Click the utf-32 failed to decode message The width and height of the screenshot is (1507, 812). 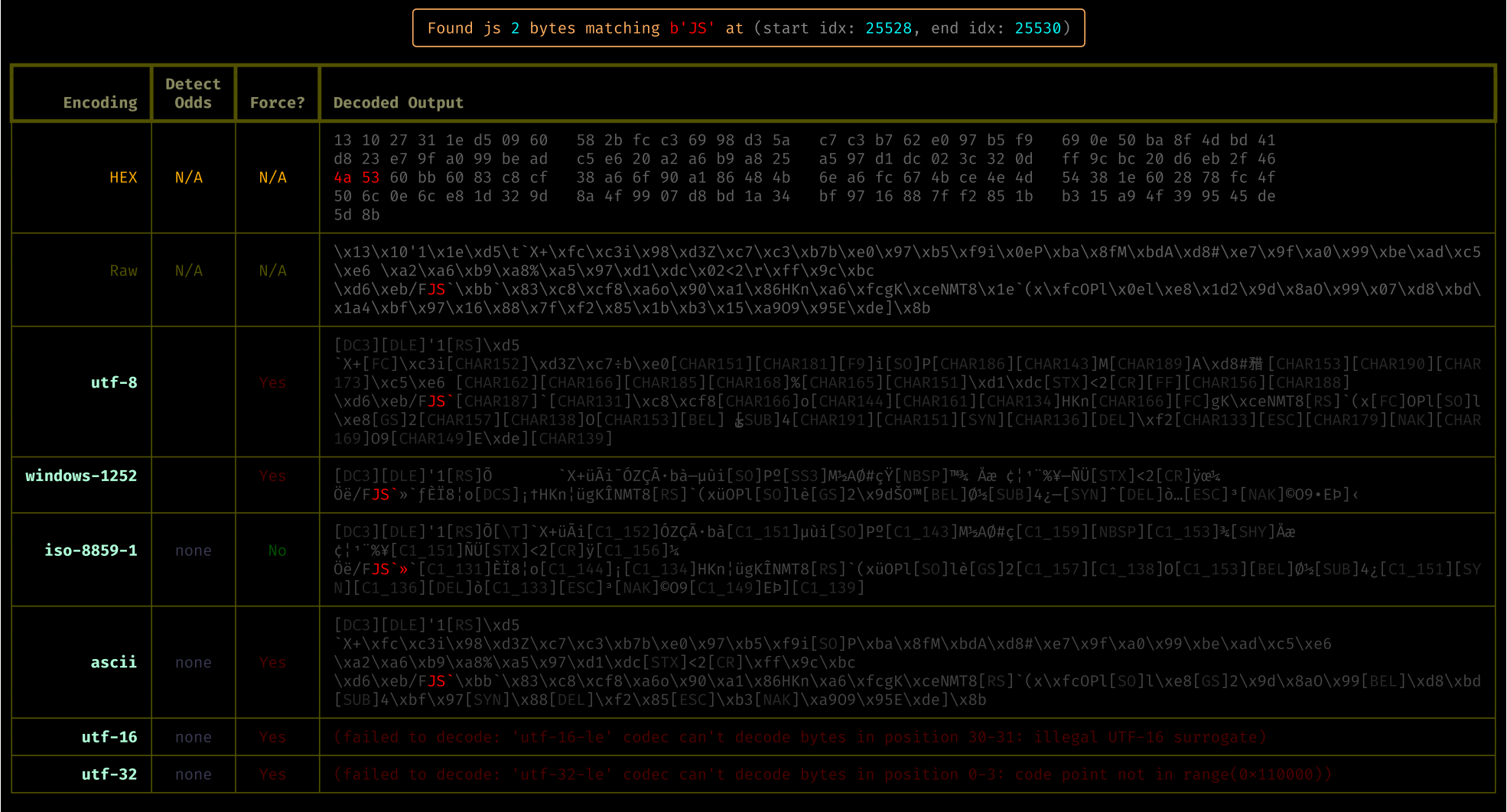click(x=832, y=774)
